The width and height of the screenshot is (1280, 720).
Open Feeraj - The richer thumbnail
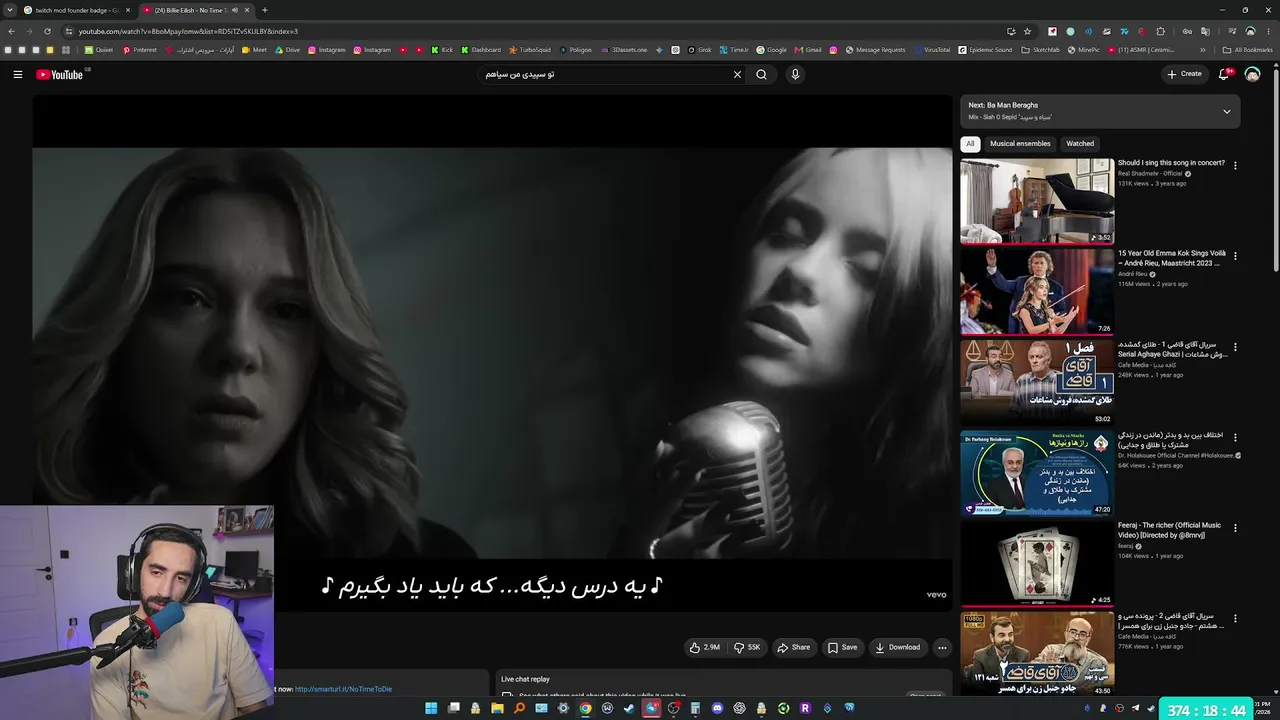pyautogui.click(x=1037, y=563)
